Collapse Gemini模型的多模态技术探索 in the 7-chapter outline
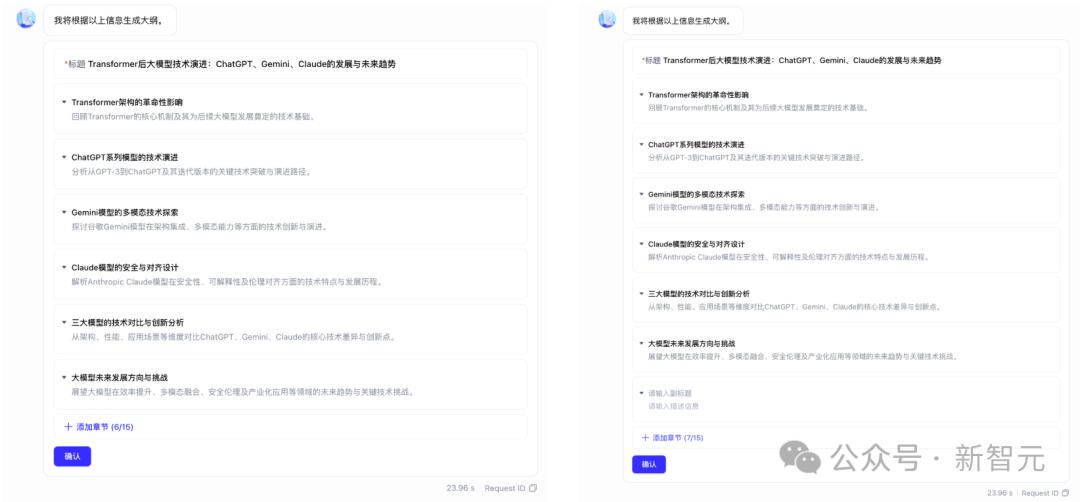Image resolution: width=1080 pixels, height=502 pixels. [x=641, y=194]
